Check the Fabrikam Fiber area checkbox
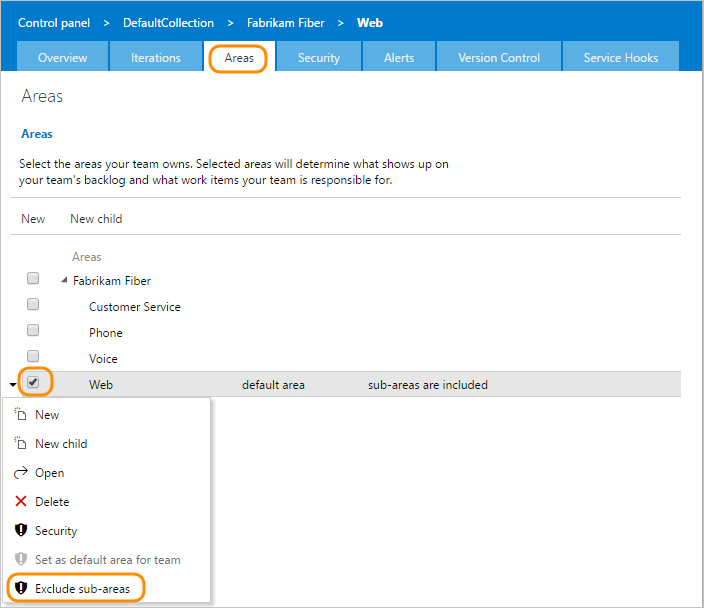 click(33, 278)
